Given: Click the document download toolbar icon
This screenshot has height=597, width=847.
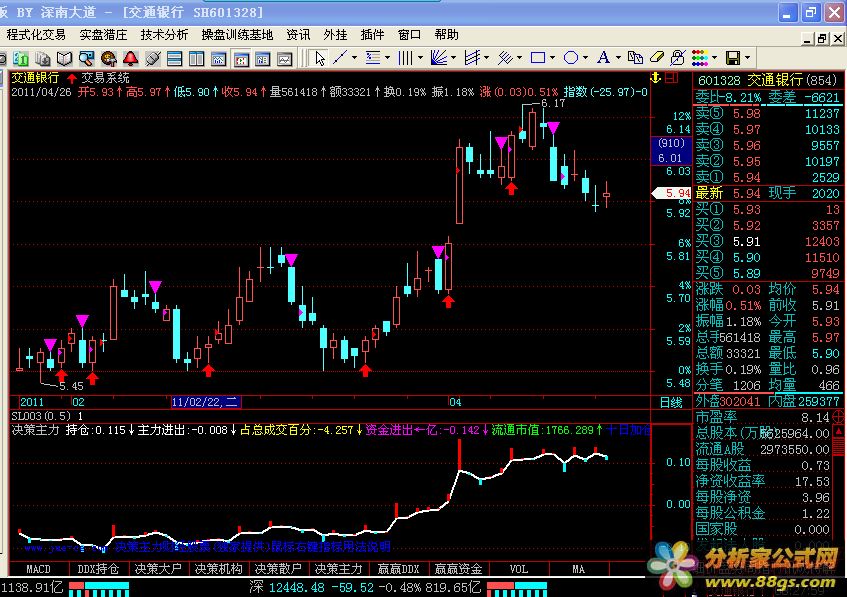Looking at the screenshot, I should [x=43, y=58].
